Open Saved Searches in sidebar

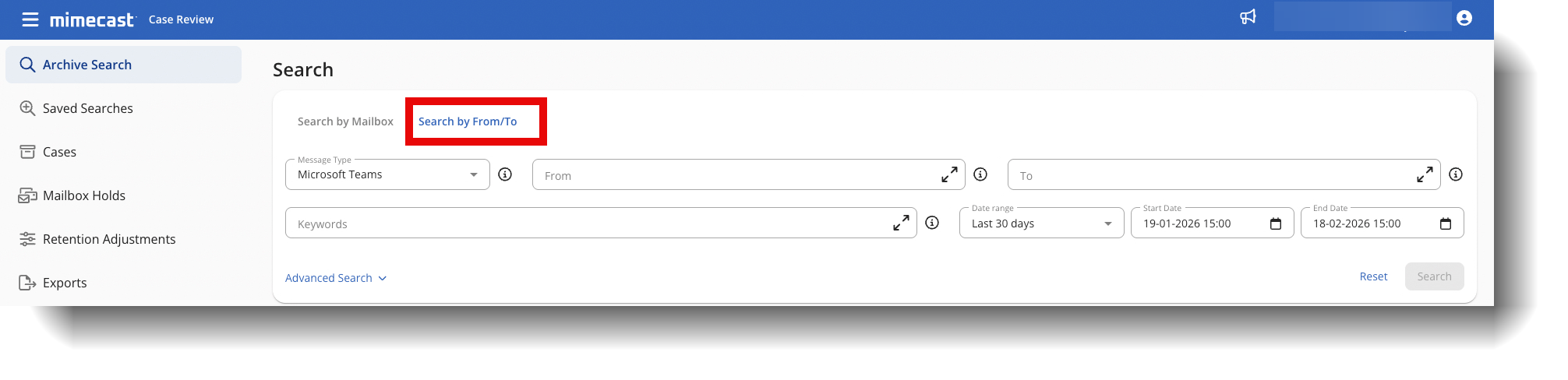(87, 108)
